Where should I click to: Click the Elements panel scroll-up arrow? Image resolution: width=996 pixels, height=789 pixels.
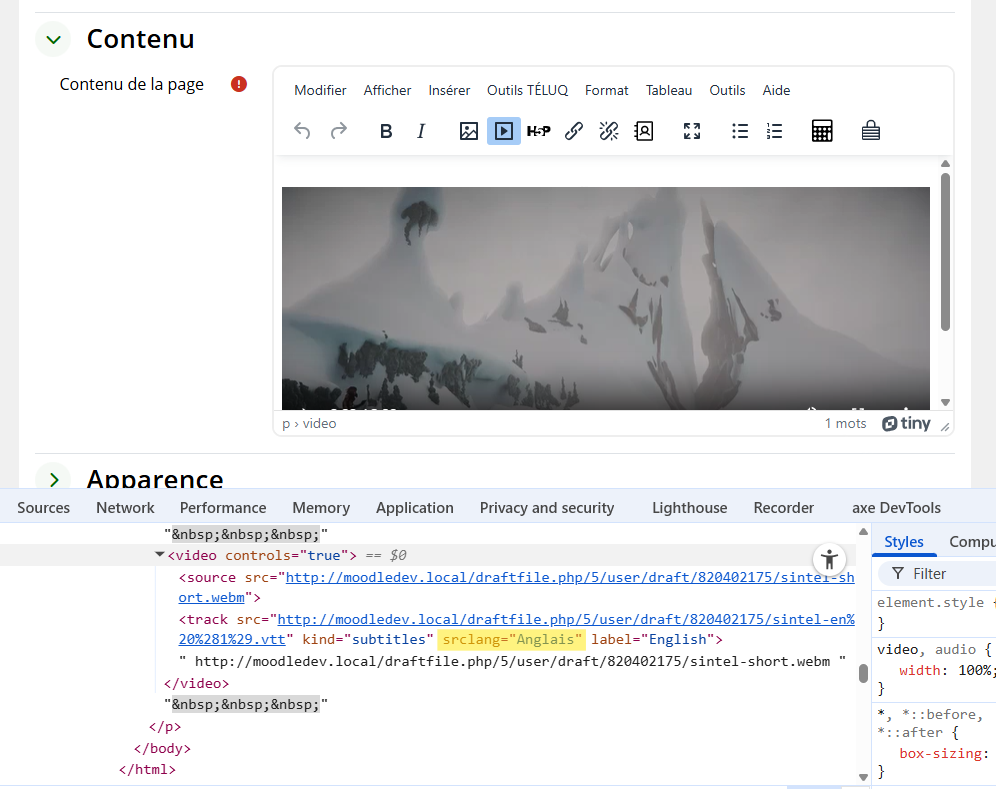[x=863, y=532]
